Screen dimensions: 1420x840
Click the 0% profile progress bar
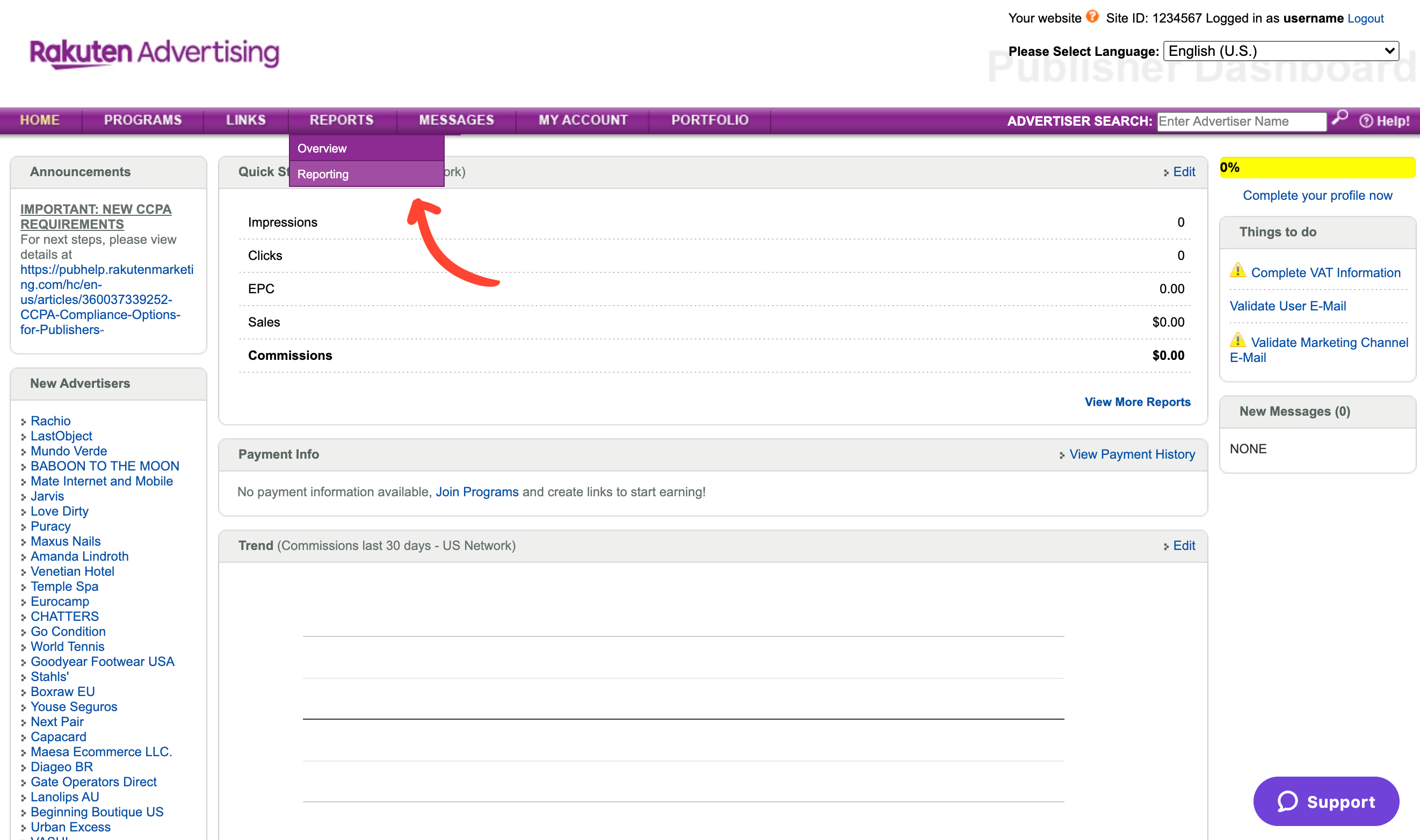1317,168
